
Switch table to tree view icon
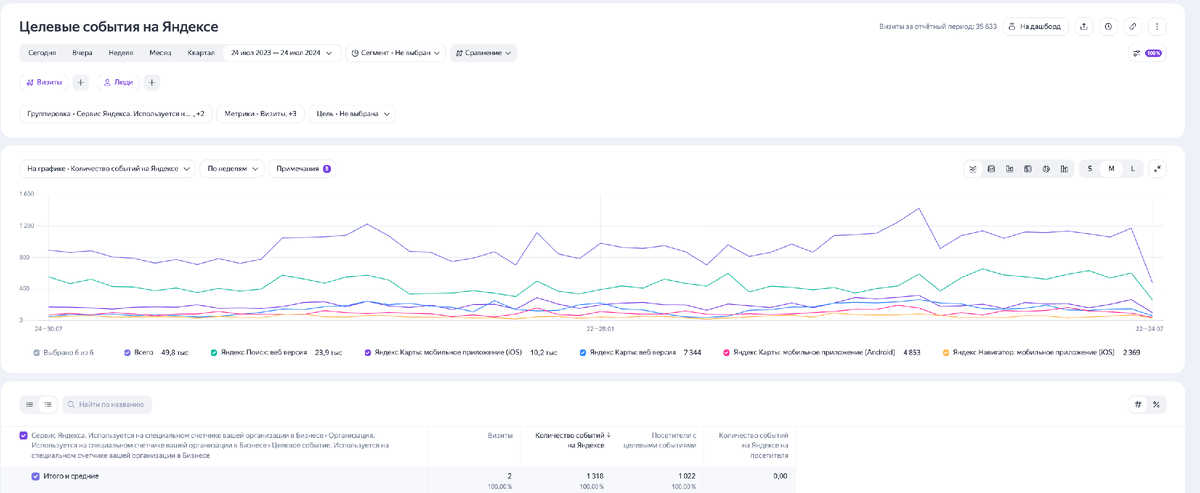[x=48, y=404]
